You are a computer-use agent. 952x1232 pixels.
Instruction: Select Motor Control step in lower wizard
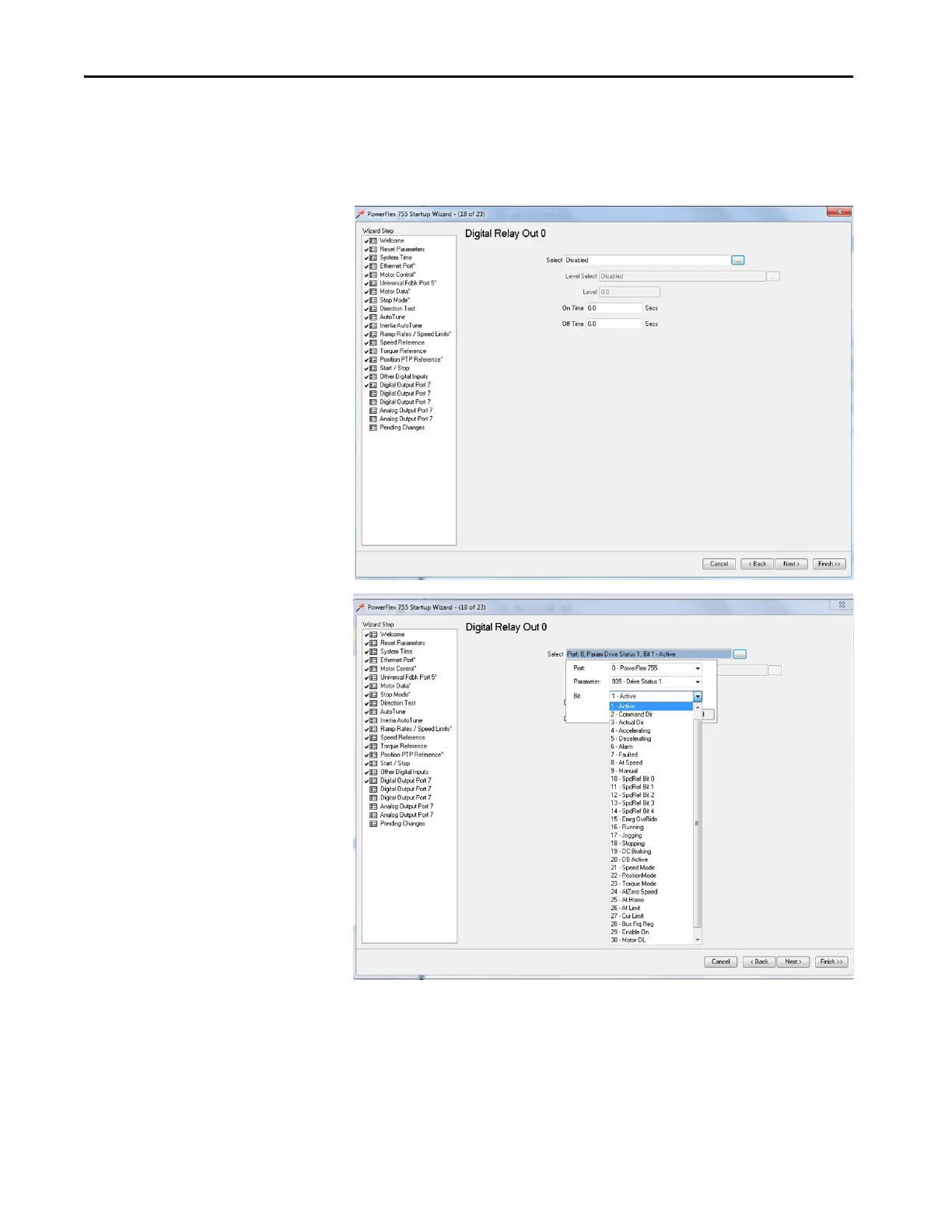[398, 669]
